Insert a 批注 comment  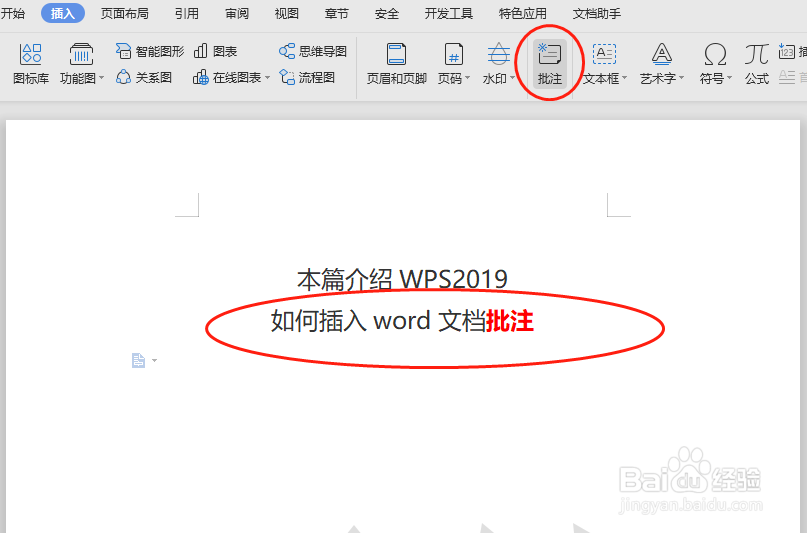[550, 64]
